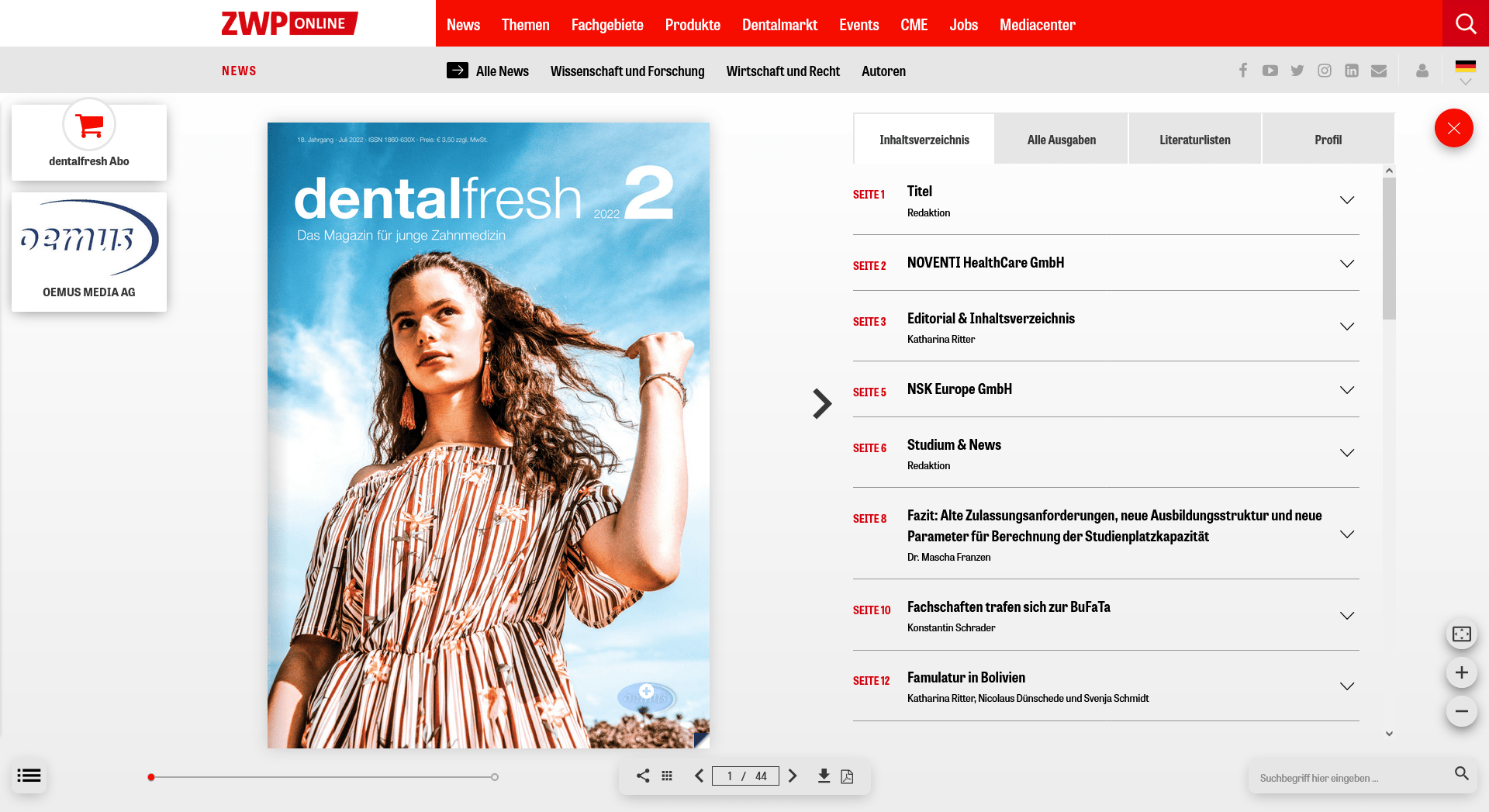Open the page thumbnails grid icon
This screenshot has height=812, width=1489.
667,776
